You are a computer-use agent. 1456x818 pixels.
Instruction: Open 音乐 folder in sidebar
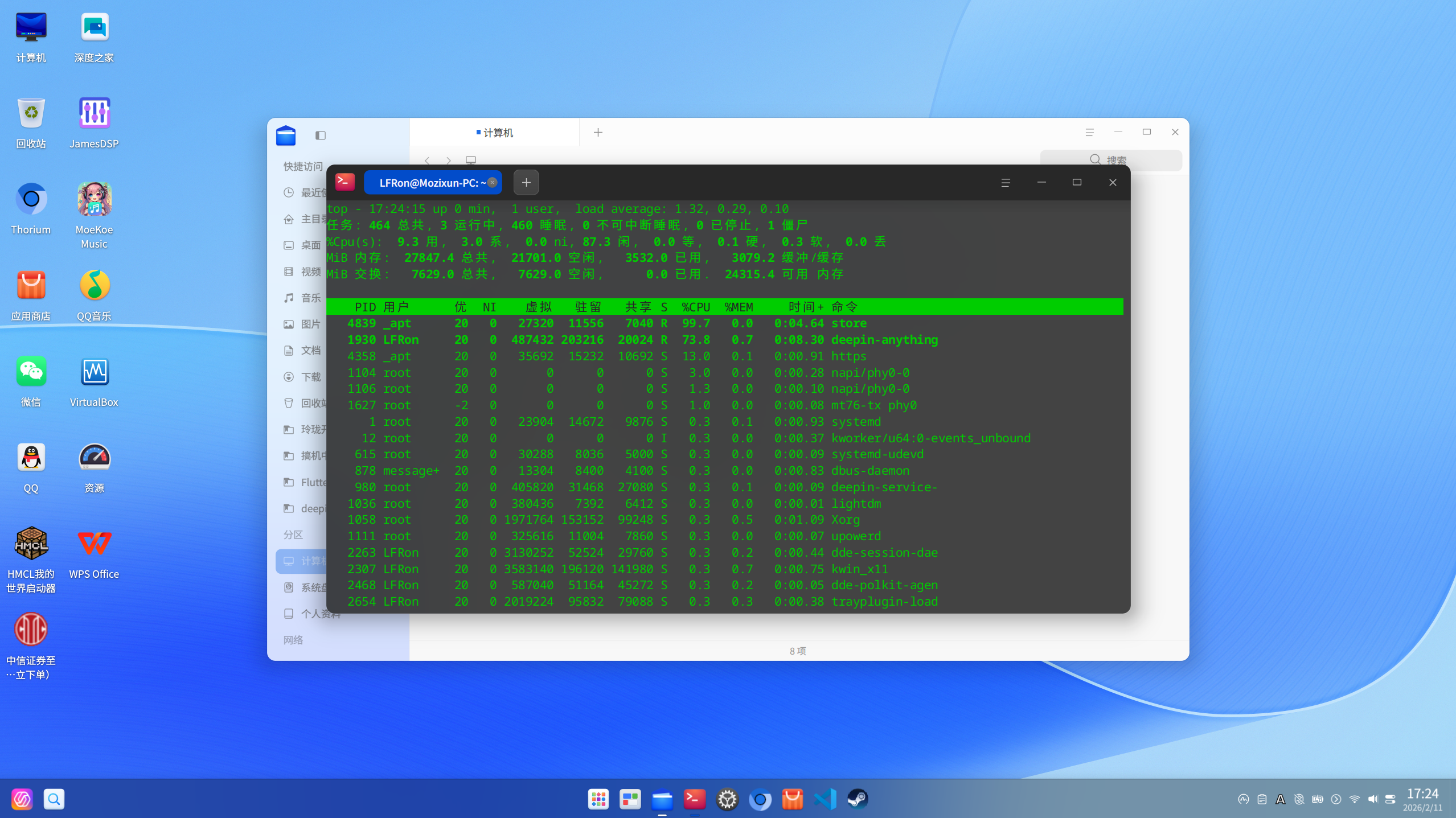(x=310, y=298)
